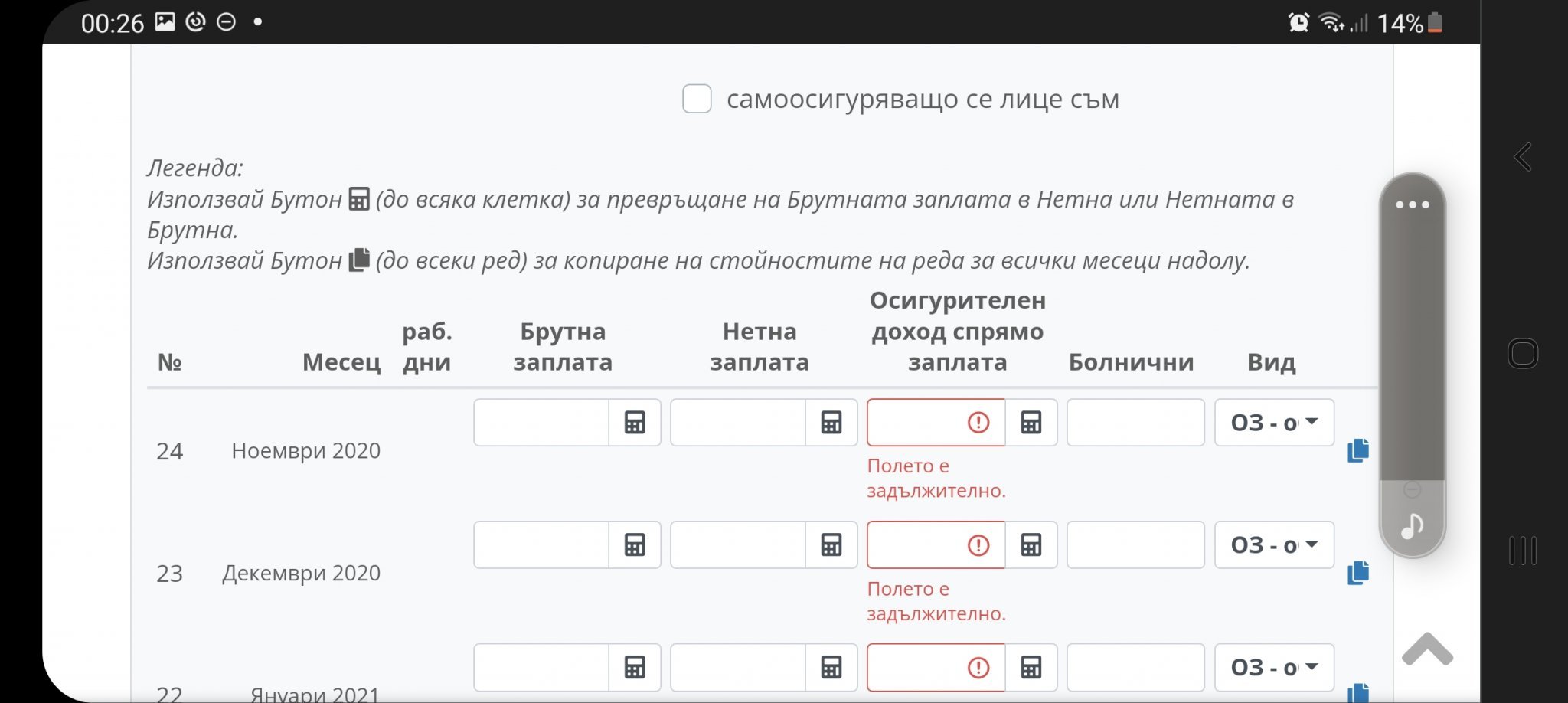Copy Ноември 2020 row values downward
Screen dimensions: 1568x703
[1358, 450]
